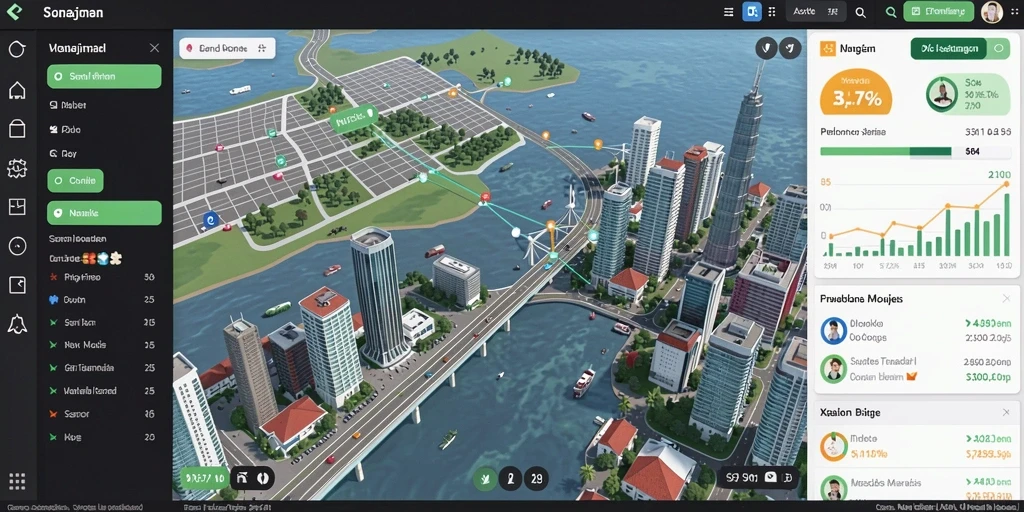Select the Roy item in side panel
Image resolution: width=1024 pixels, height=512 pixels.
point(63,154)
